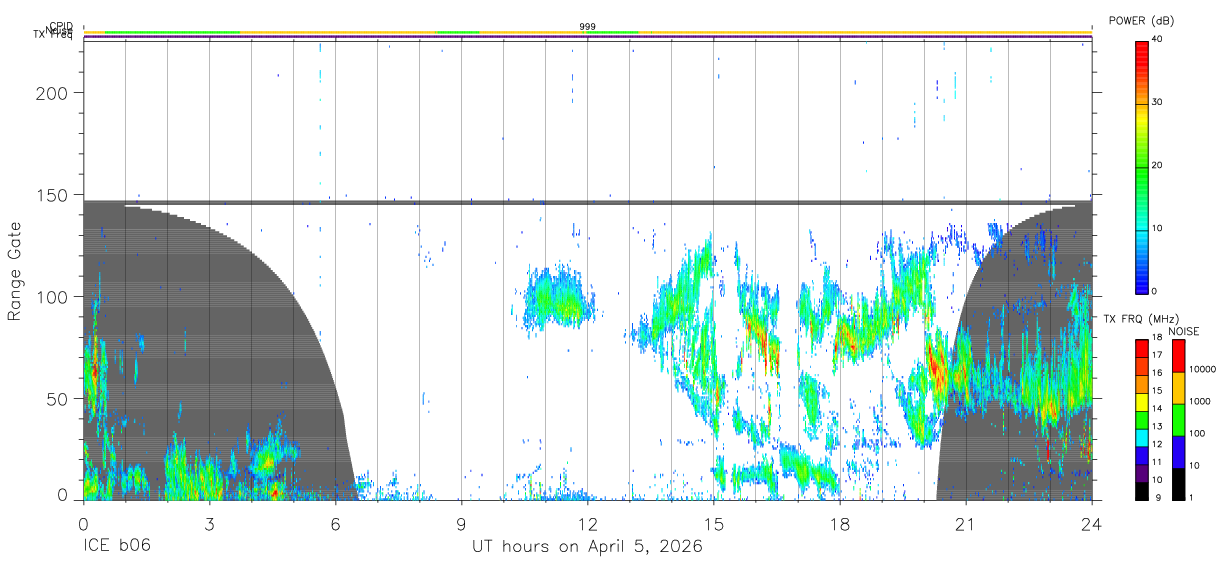
Task: Click the TX FRQ (MHz) color bar
Action: tap(1141, 419)
